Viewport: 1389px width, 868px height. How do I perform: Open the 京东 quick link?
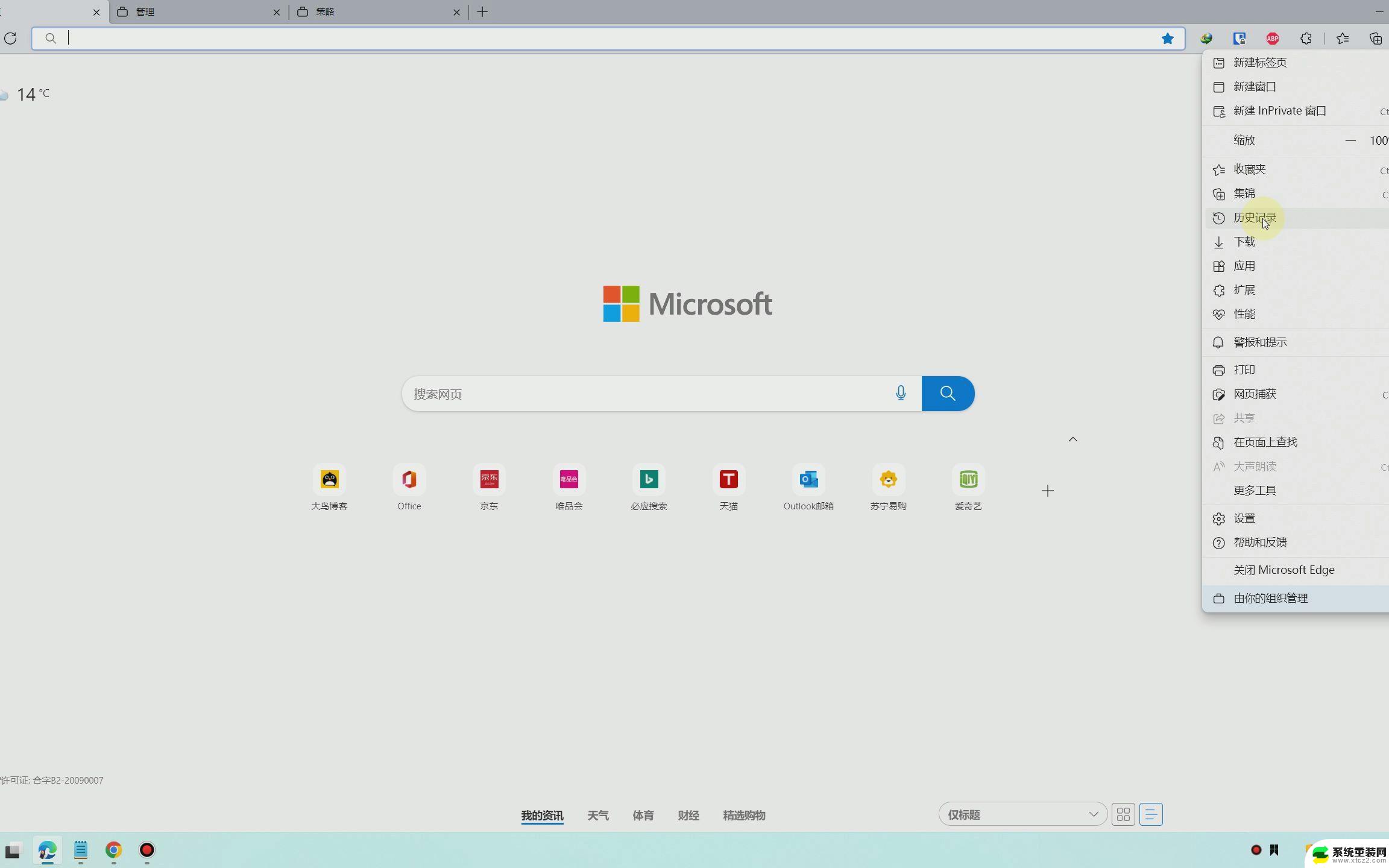pyautogui.click(x=489, y=488)
